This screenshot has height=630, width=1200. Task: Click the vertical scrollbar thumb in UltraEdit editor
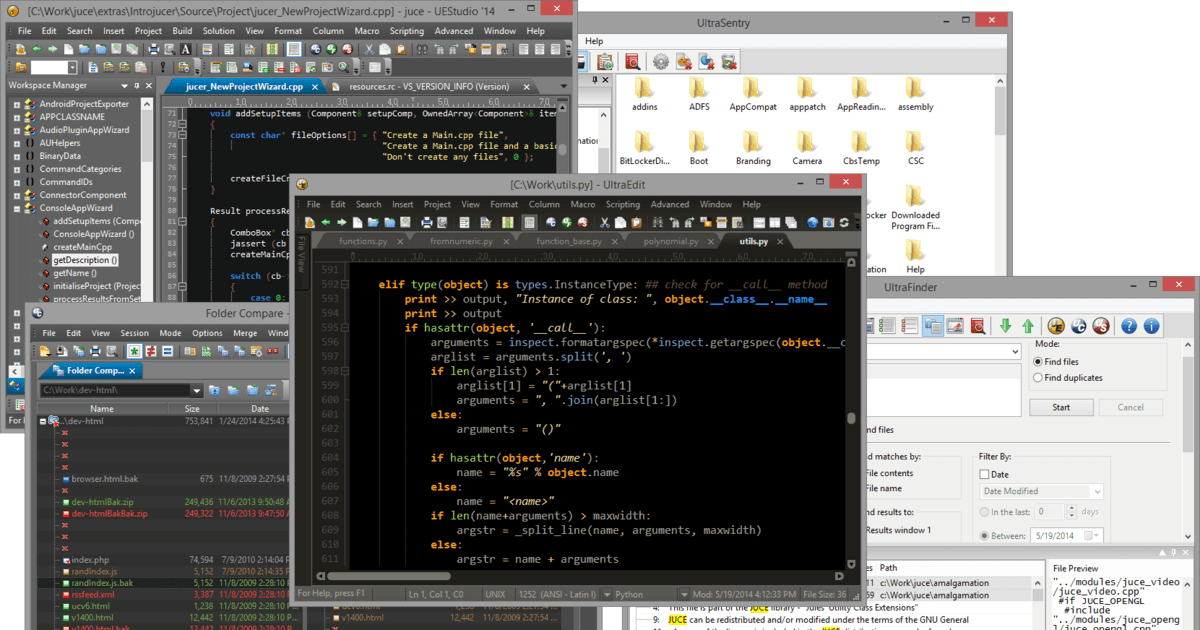coord(851,418)
